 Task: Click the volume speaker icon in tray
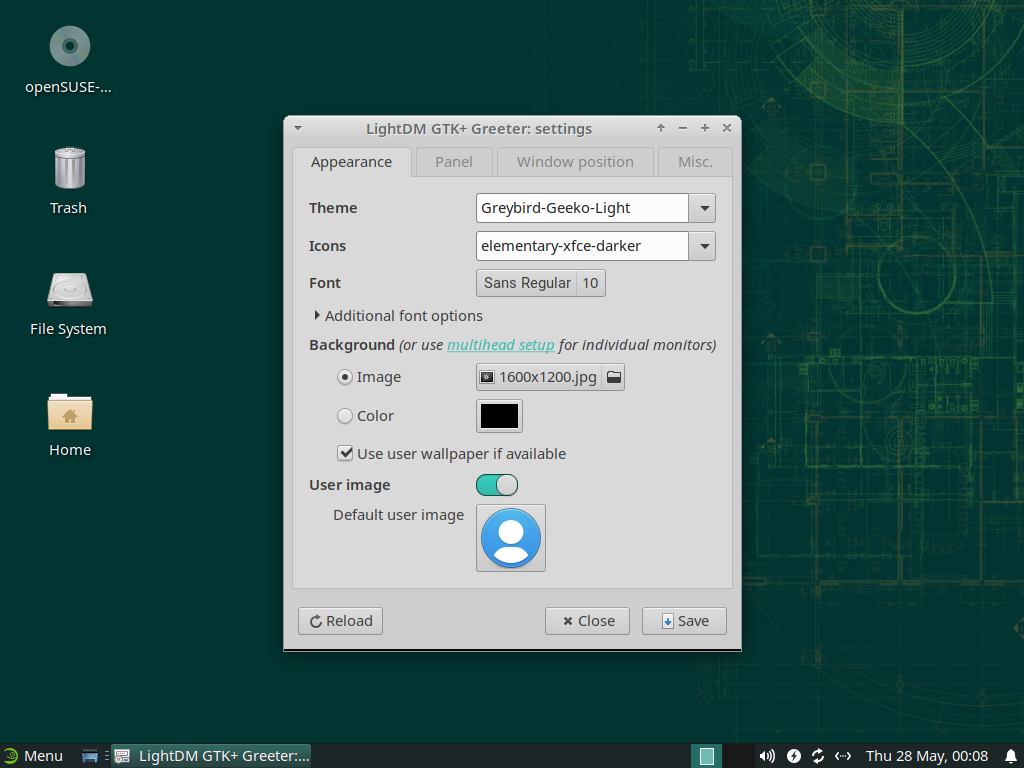(767, 756)
